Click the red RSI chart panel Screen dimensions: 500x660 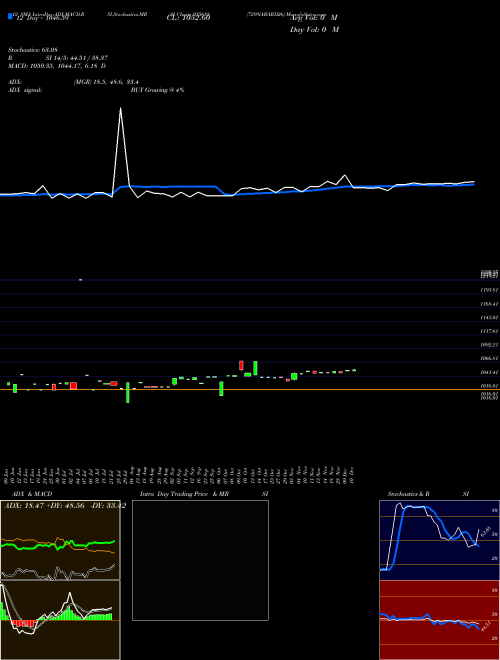click(x=439, y=620)
